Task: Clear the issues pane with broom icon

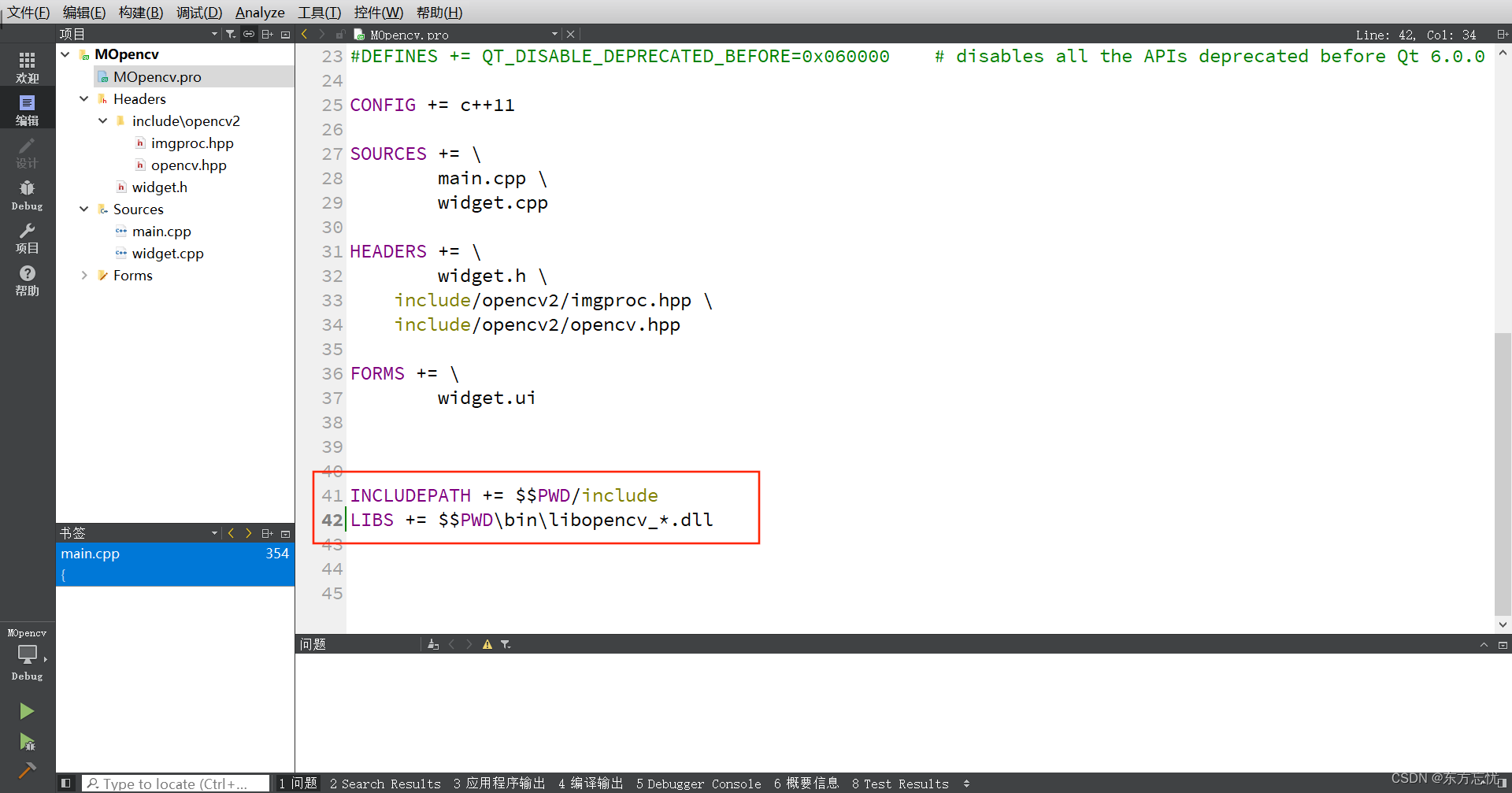Action: (433, 644)
